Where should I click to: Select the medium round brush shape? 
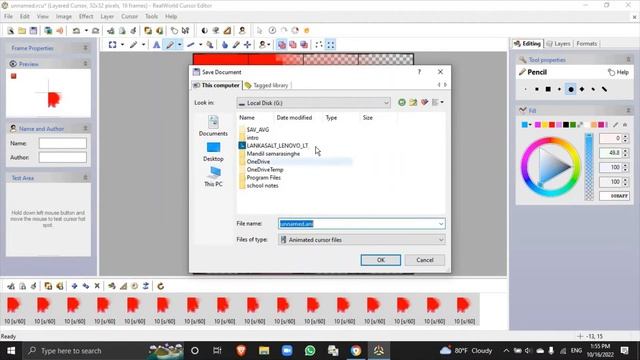click(537, 89)
